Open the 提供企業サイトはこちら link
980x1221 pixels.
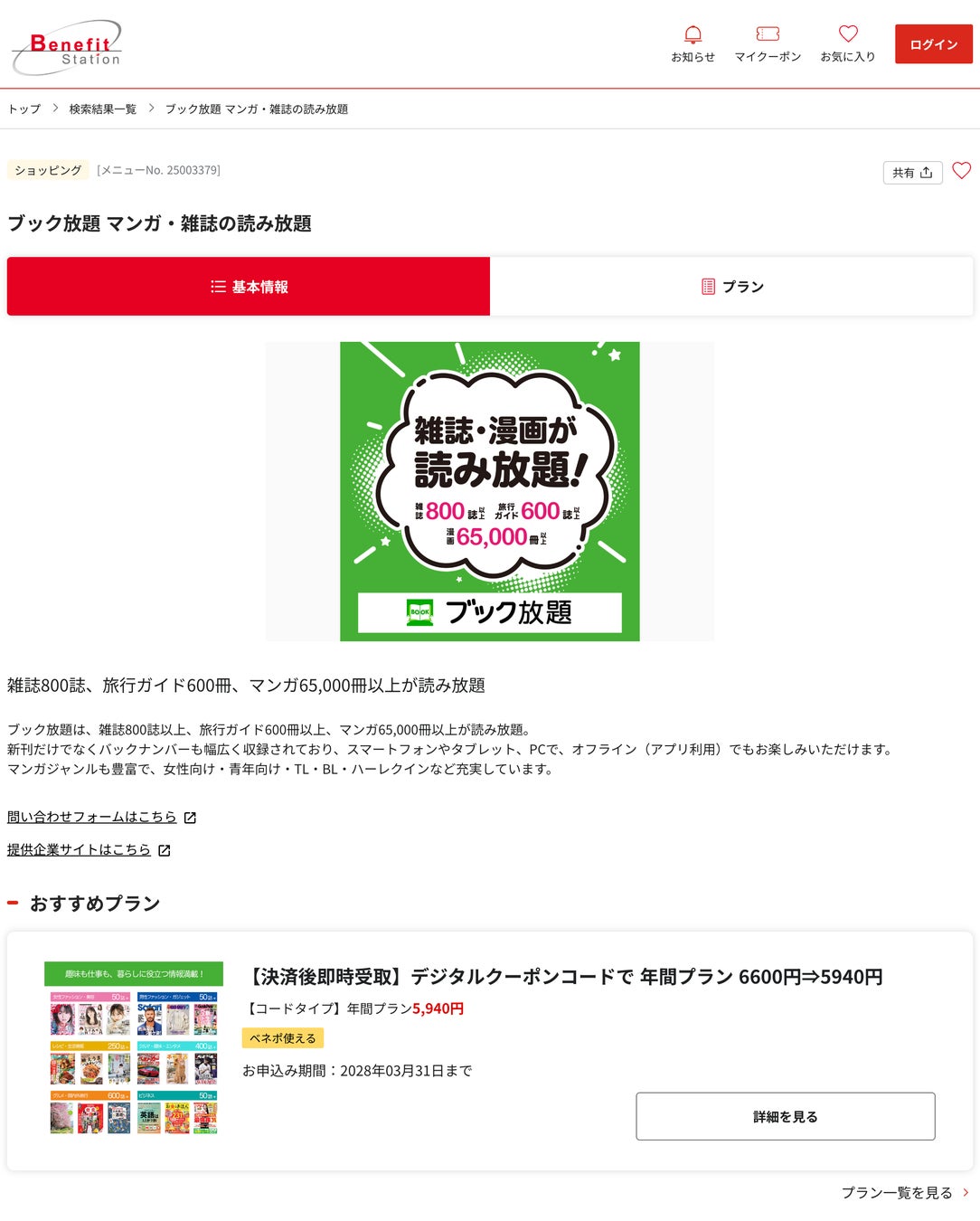point(79,849)
